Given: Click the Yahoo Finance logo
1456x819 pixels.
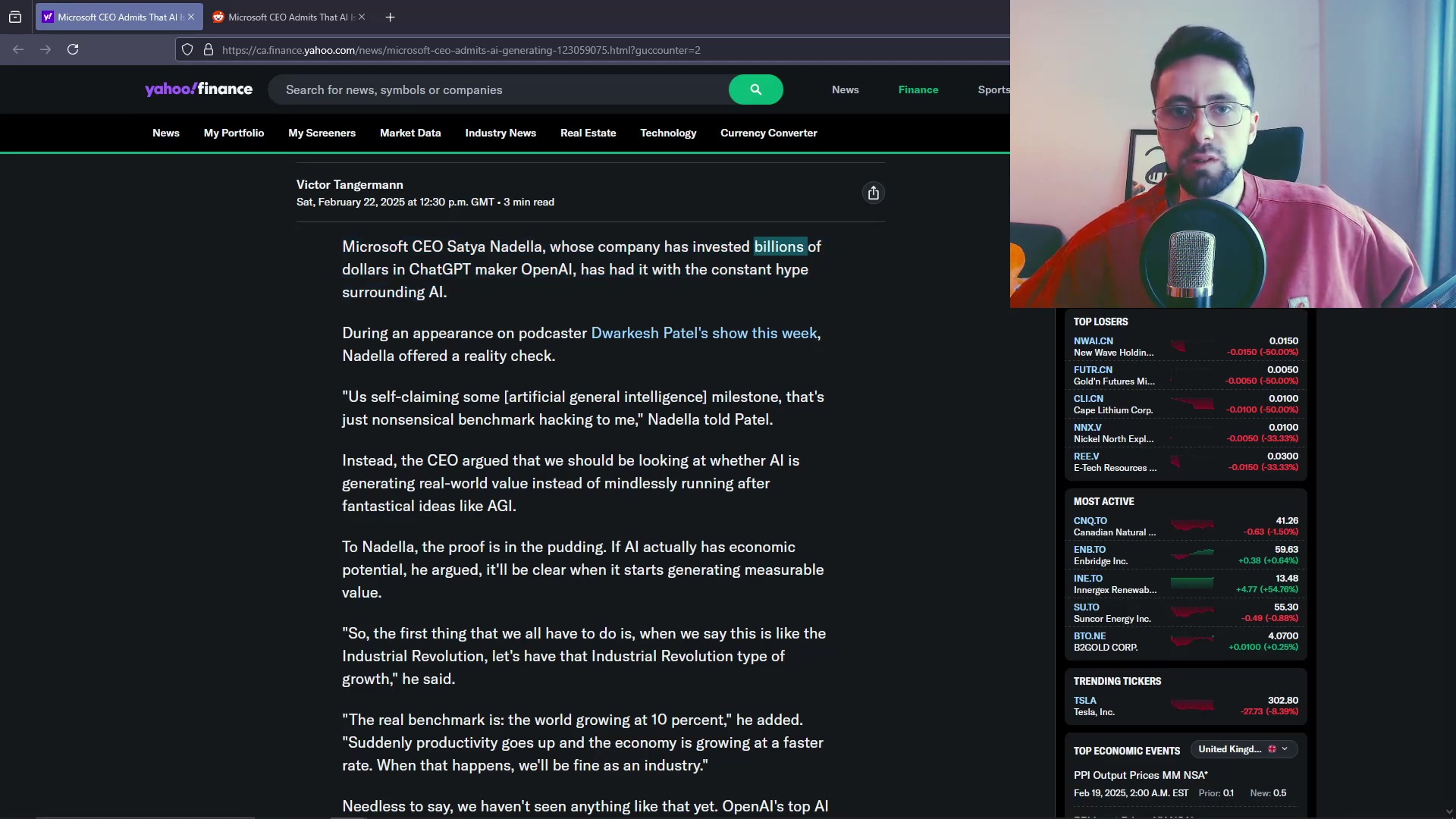Looking at the screenshot, I should pyautogui.click(x=199, y=89).
